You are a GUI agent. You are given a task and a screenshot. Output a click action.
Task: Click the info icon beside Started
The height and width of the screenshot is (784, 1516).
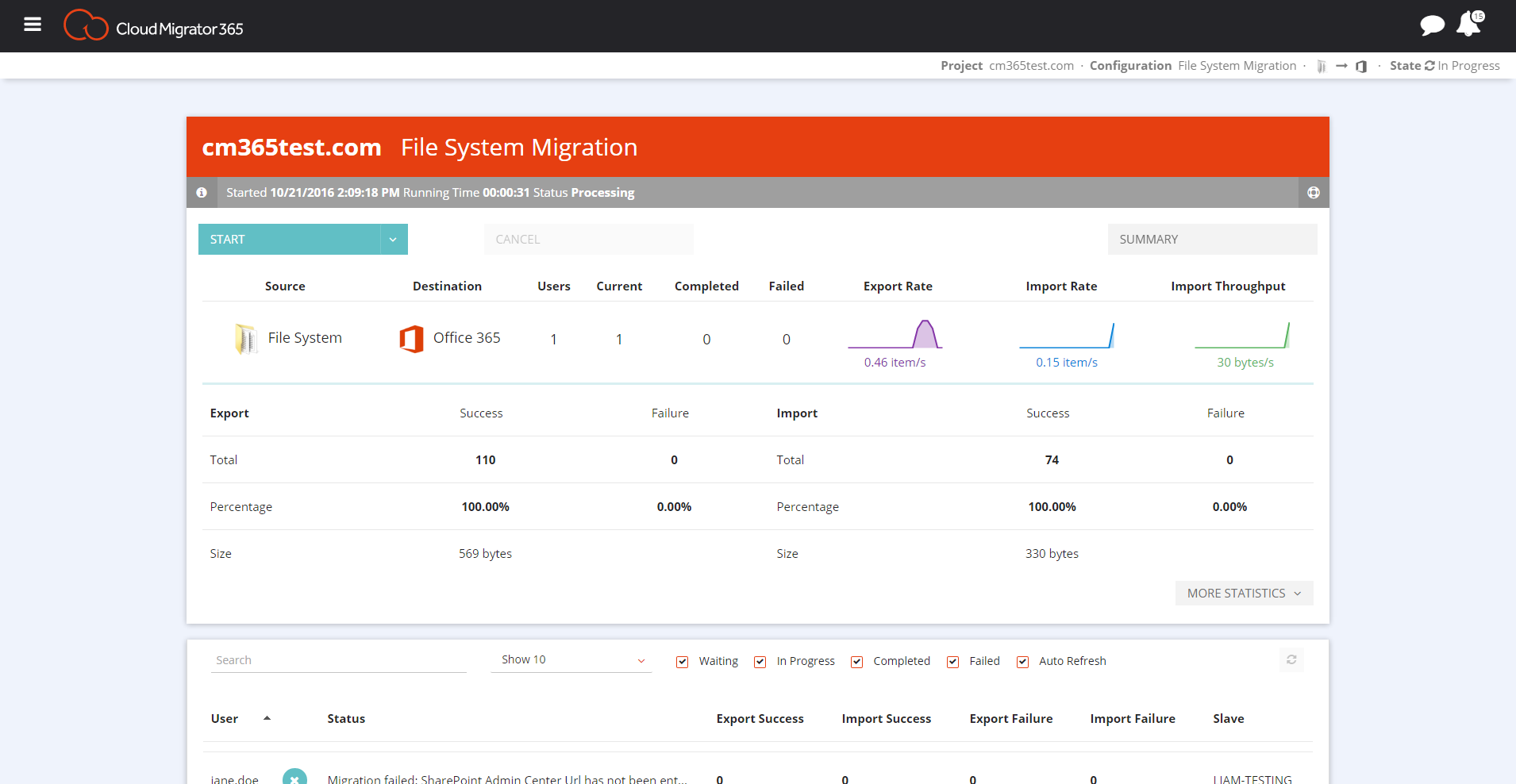[x=202, y=193]
